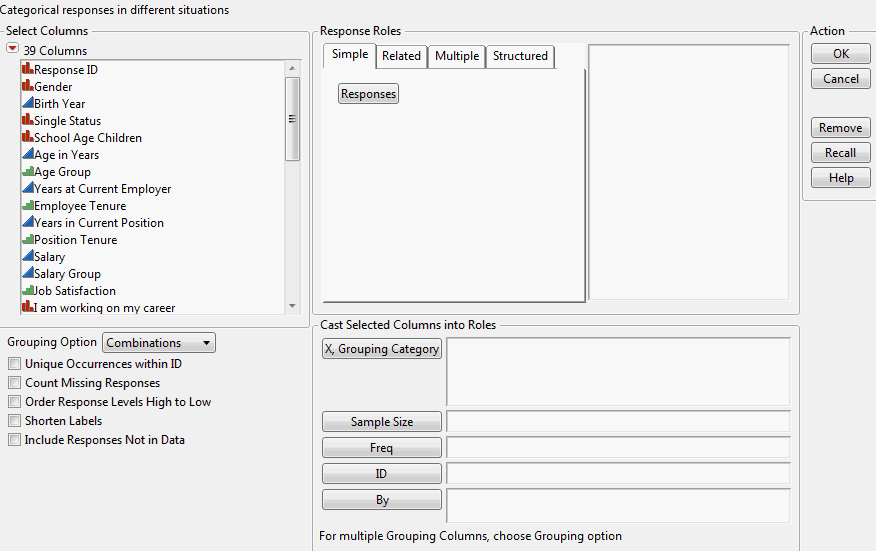Screen dimensions: 876x551
Task: Click the Sample Size input box
Action: pyautogui.click(x=618, y=422)
